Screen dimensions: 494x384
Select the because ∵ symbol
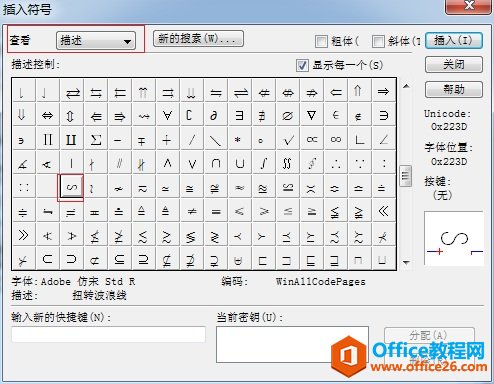coord(359,163)
